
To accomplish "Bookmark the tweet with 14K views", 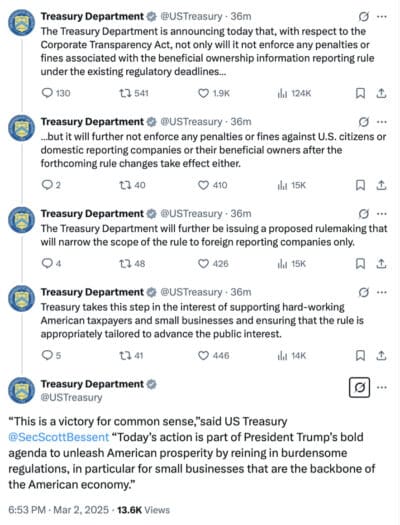I will (x=360, y=355).
